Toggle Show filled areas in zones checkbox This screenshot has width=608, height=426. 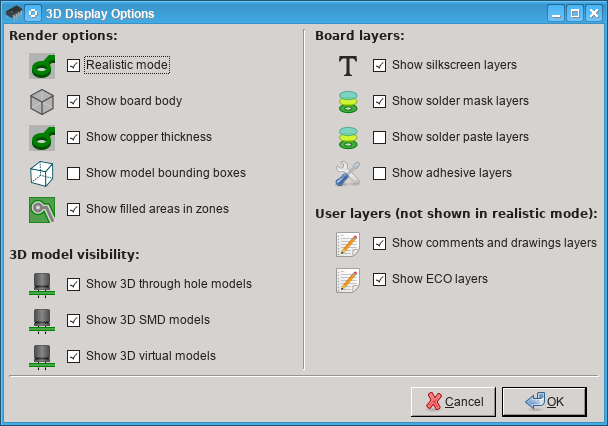point(73,209)
